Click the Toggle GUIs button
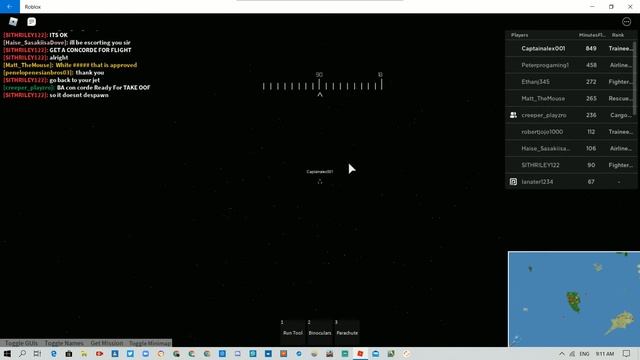The width and height of the screenshot is (640, 360). tap(21, 343)
